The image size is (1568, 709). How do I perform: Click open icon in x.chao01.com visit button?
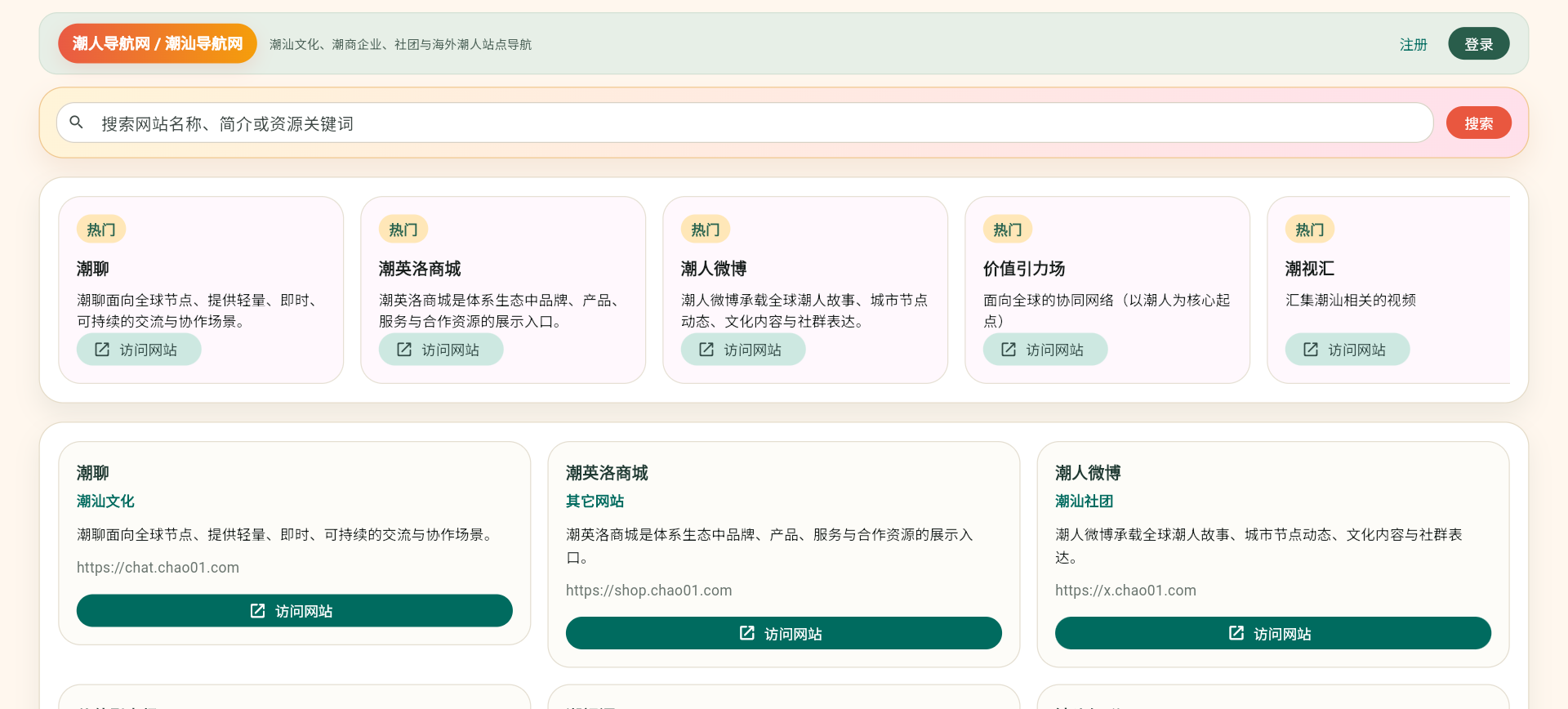[1236, 634]
